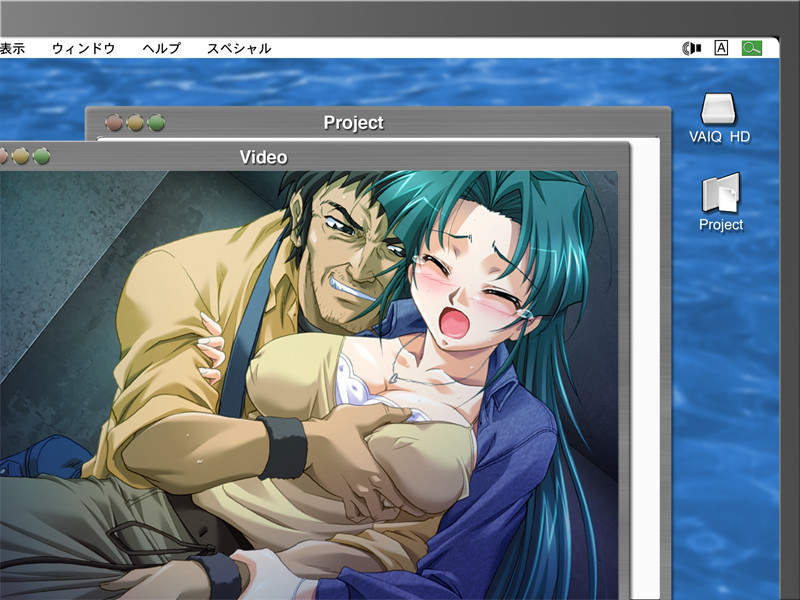Click the Video window title bar
The width and height of the screenshot is (800, 600).
click(x=315, y=157)
